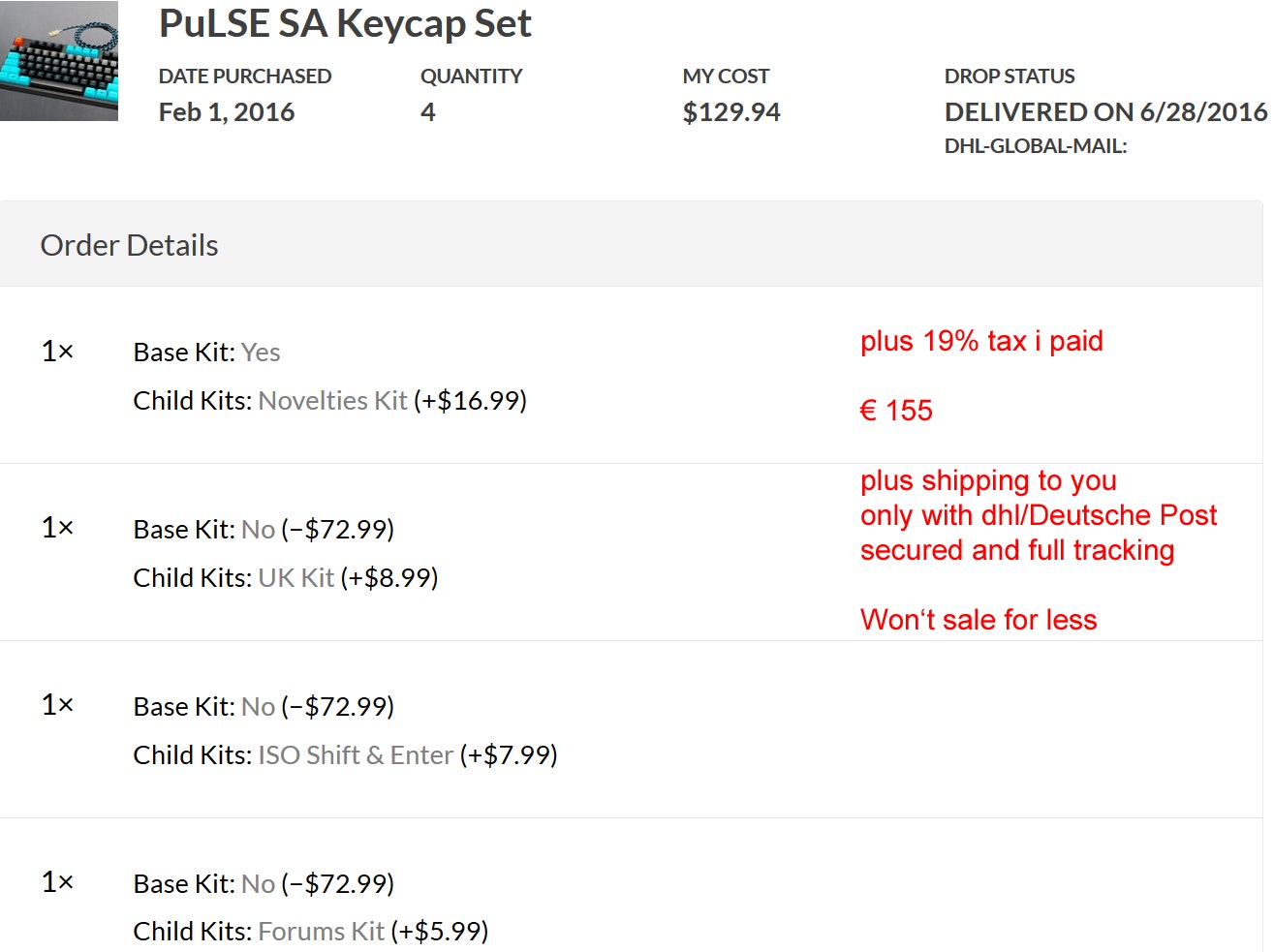Open the ISO Shift & Enter kit
1274x952 pixels.
(x=356, y=755)
